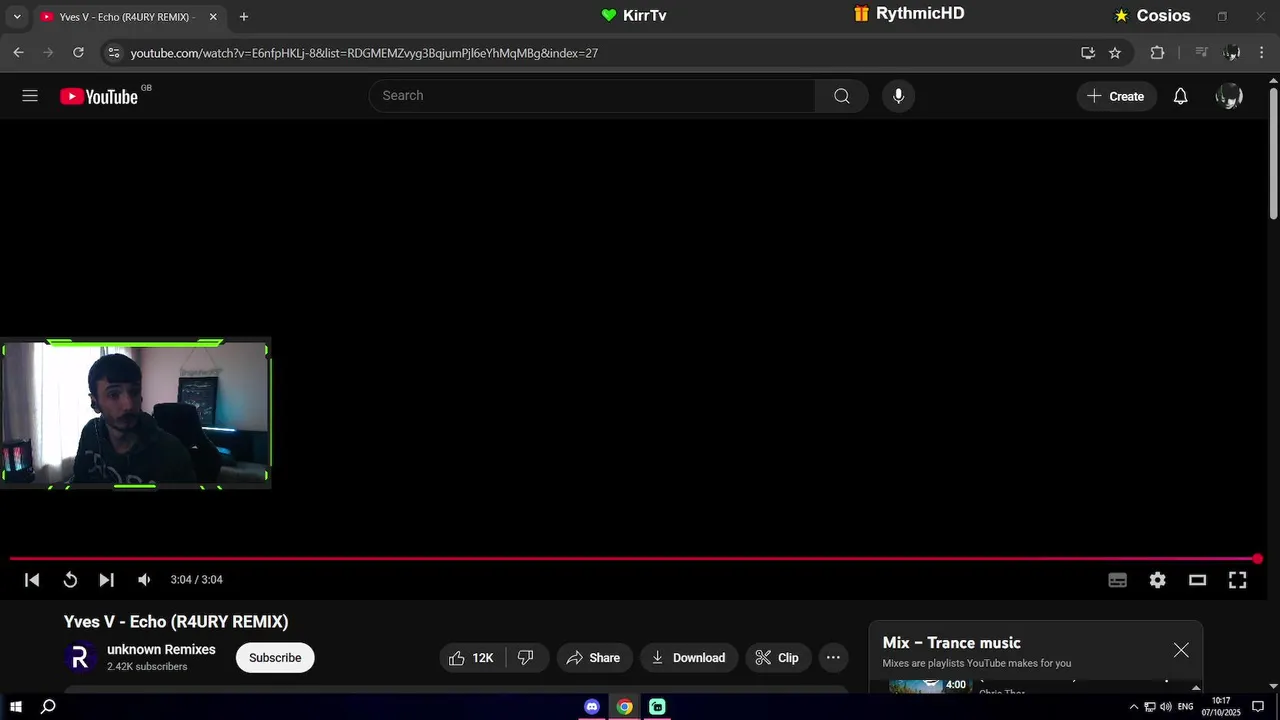Click the search magnifier button
This screenshot has width=1280, height=720.
842,96
